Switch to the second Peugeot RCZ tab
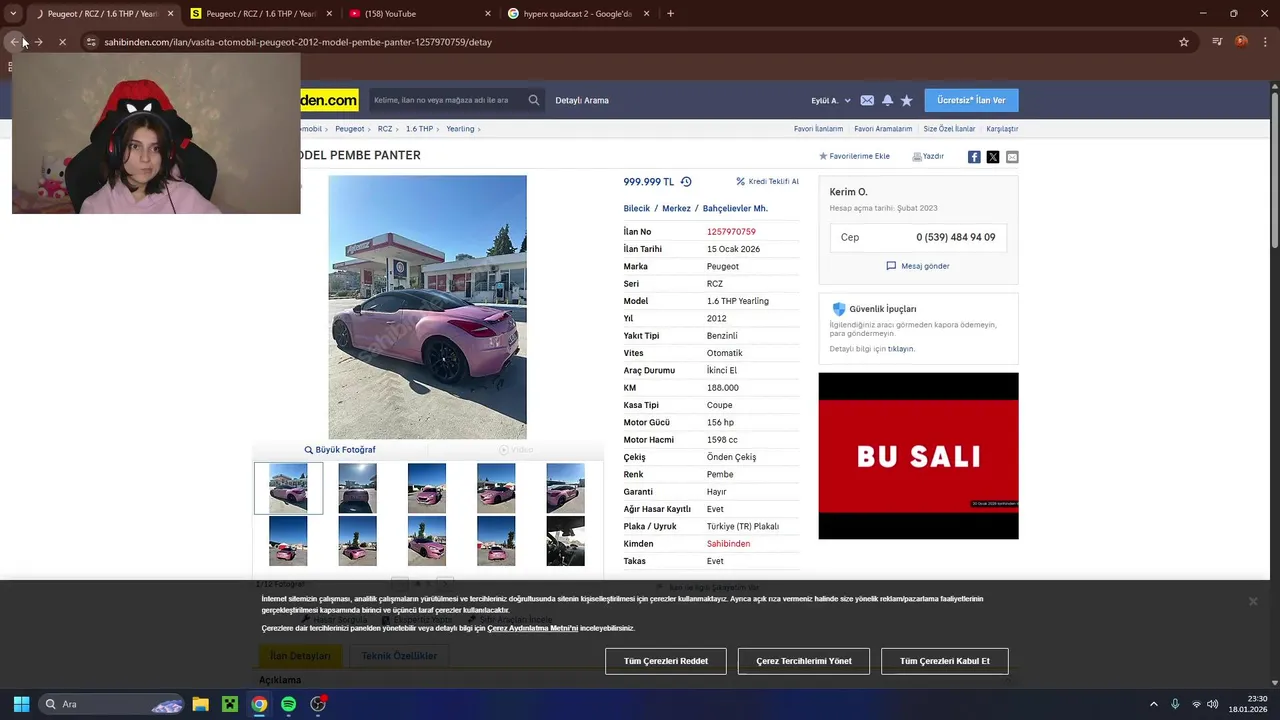This screenshot has height=720, width=1280. [x=261, y=14]
